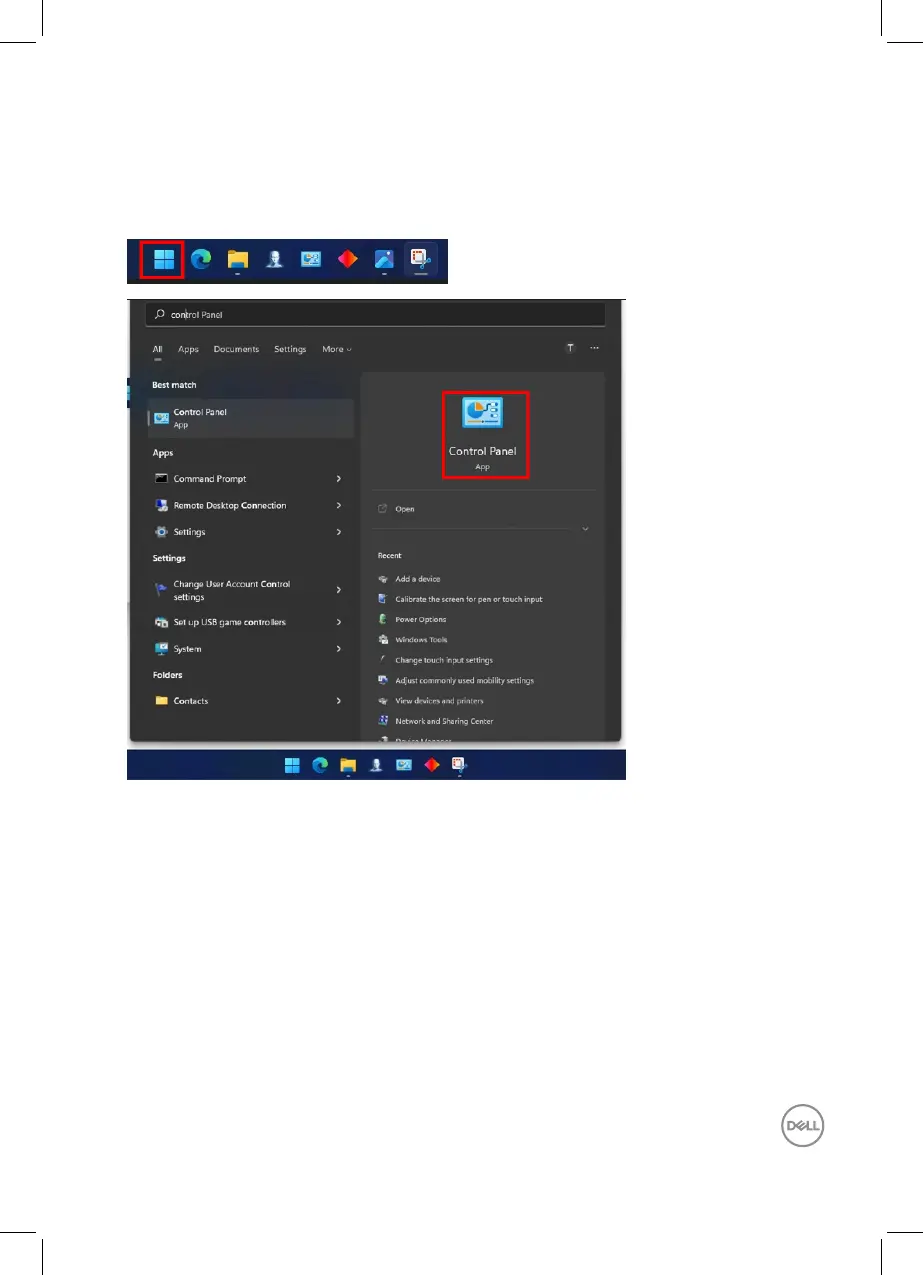Open File Explorer from the standalone taskbar strip
The image size is (923, 1275).
pos(237,261)
